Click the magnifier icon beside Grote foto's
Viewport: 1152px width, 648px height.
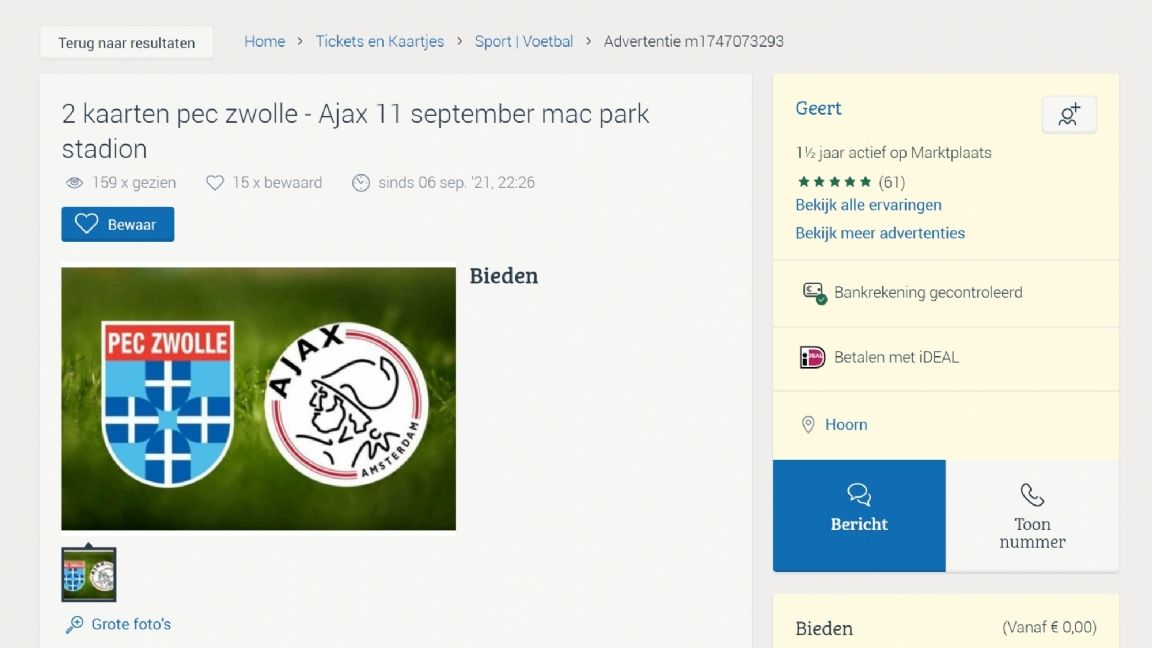tap(75, 625)
